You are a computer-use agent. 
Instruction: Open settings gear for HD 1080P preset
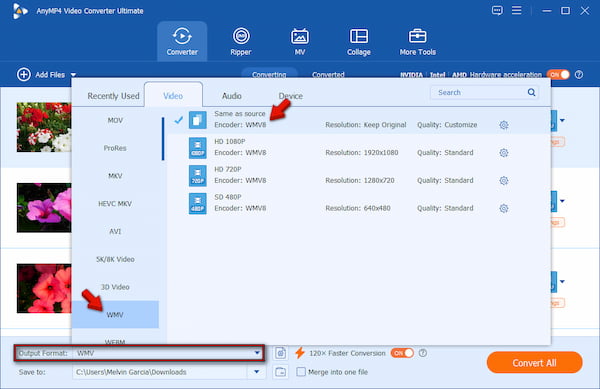[504, 153]
